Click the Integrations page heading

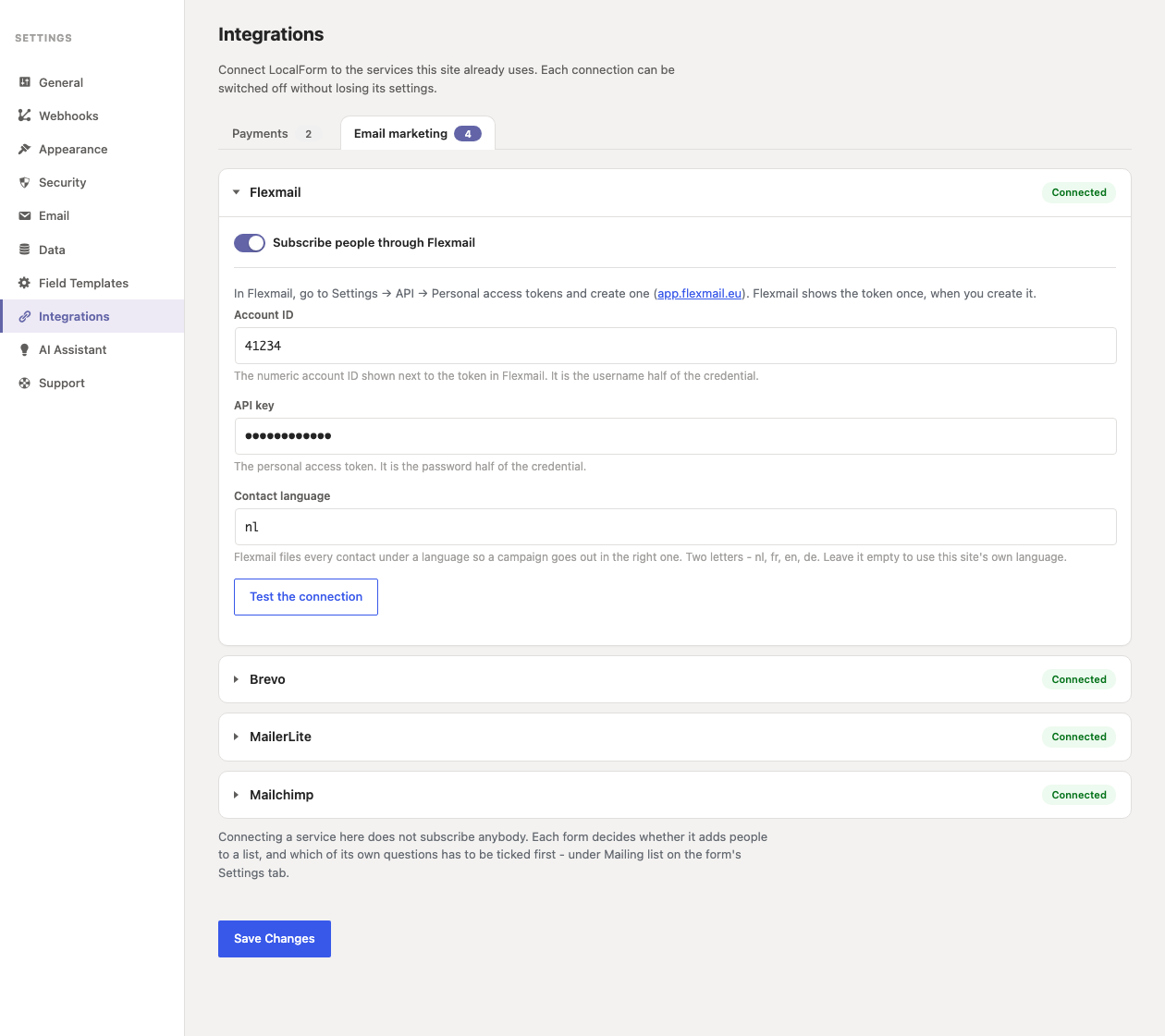point(271,34)
